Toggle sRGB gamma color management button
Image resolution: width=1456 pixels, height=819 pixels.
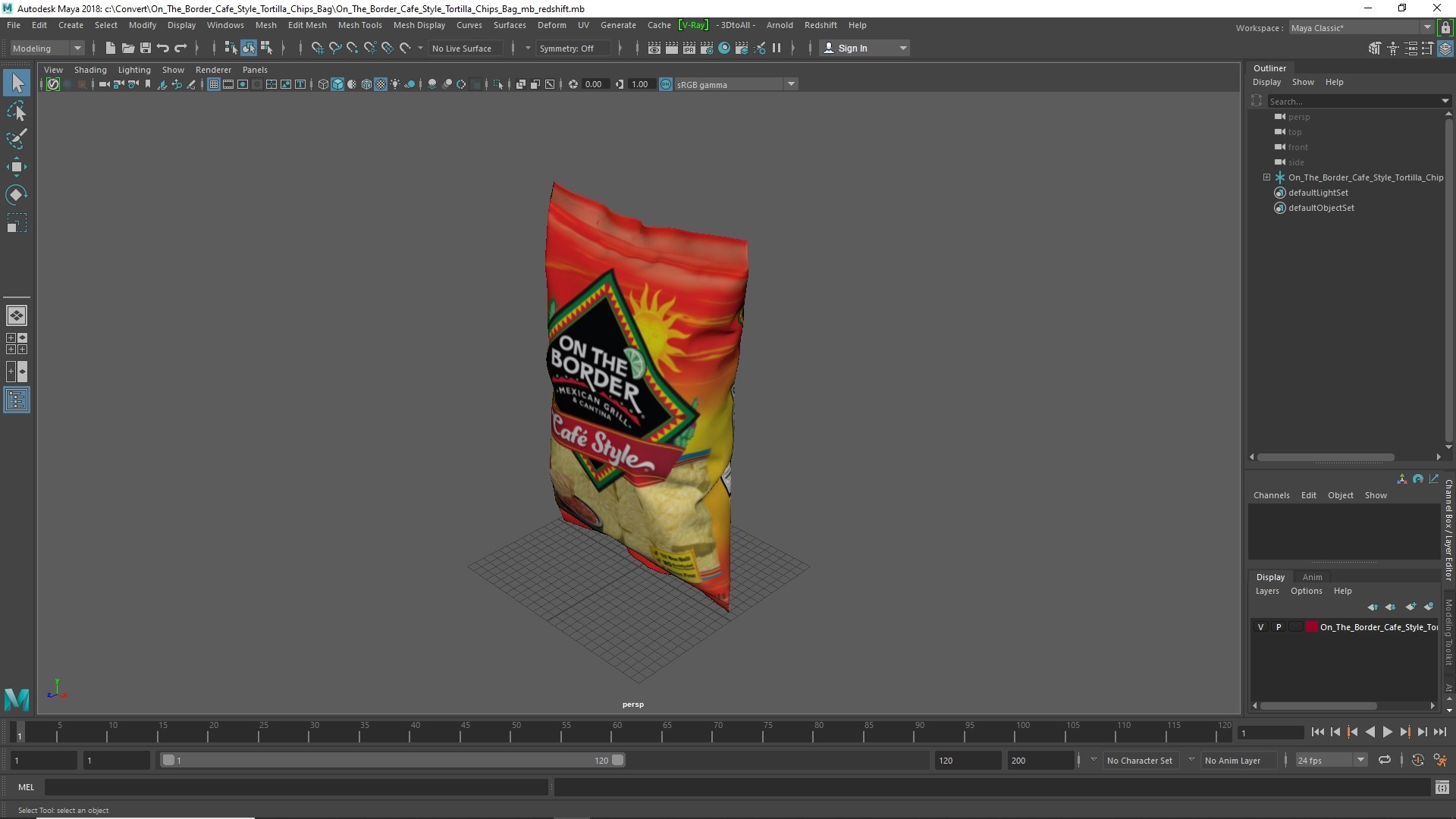point(666,84)
